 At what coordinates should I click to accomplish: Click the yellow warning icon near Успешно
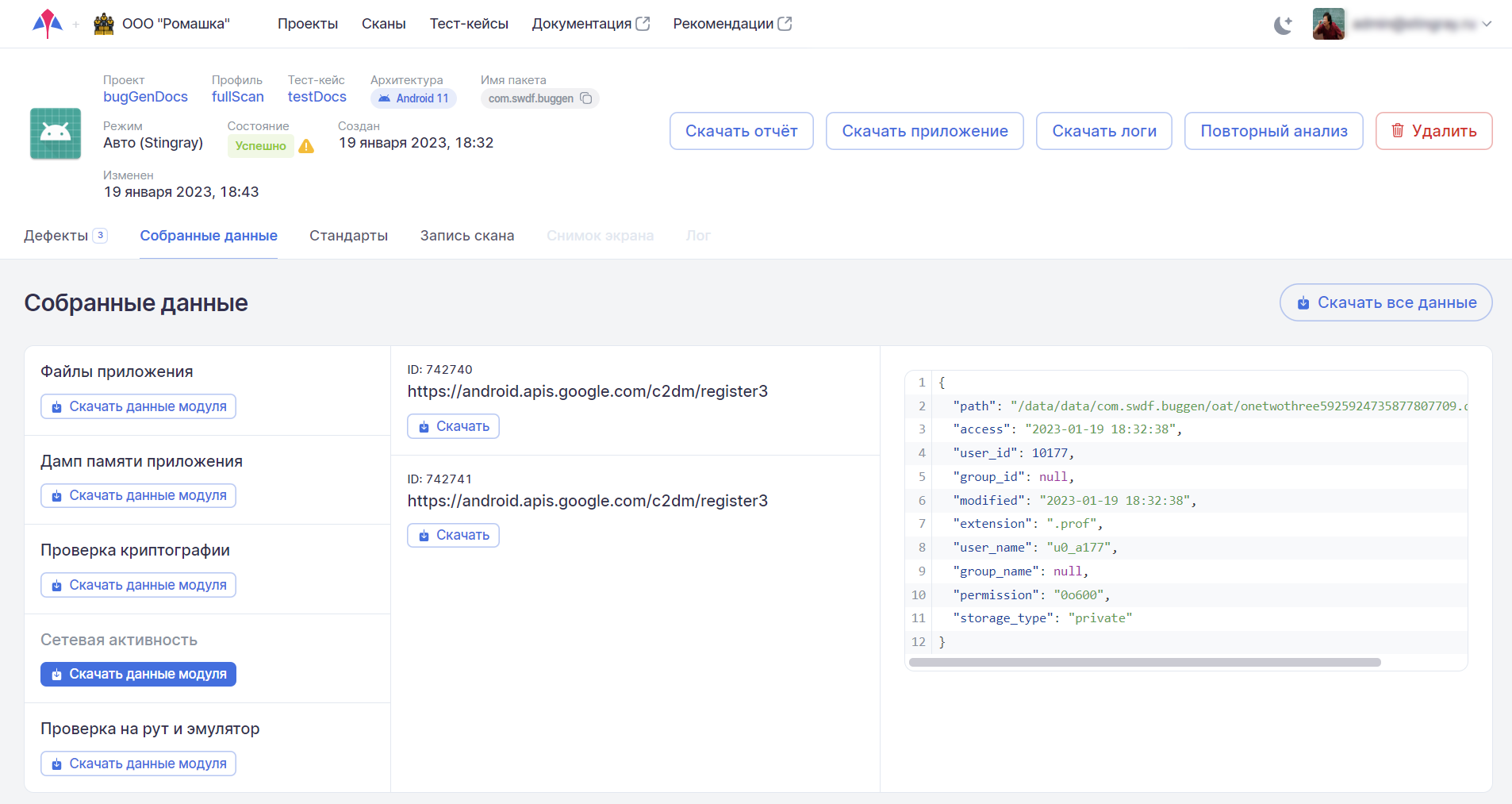tap(306, 146)
